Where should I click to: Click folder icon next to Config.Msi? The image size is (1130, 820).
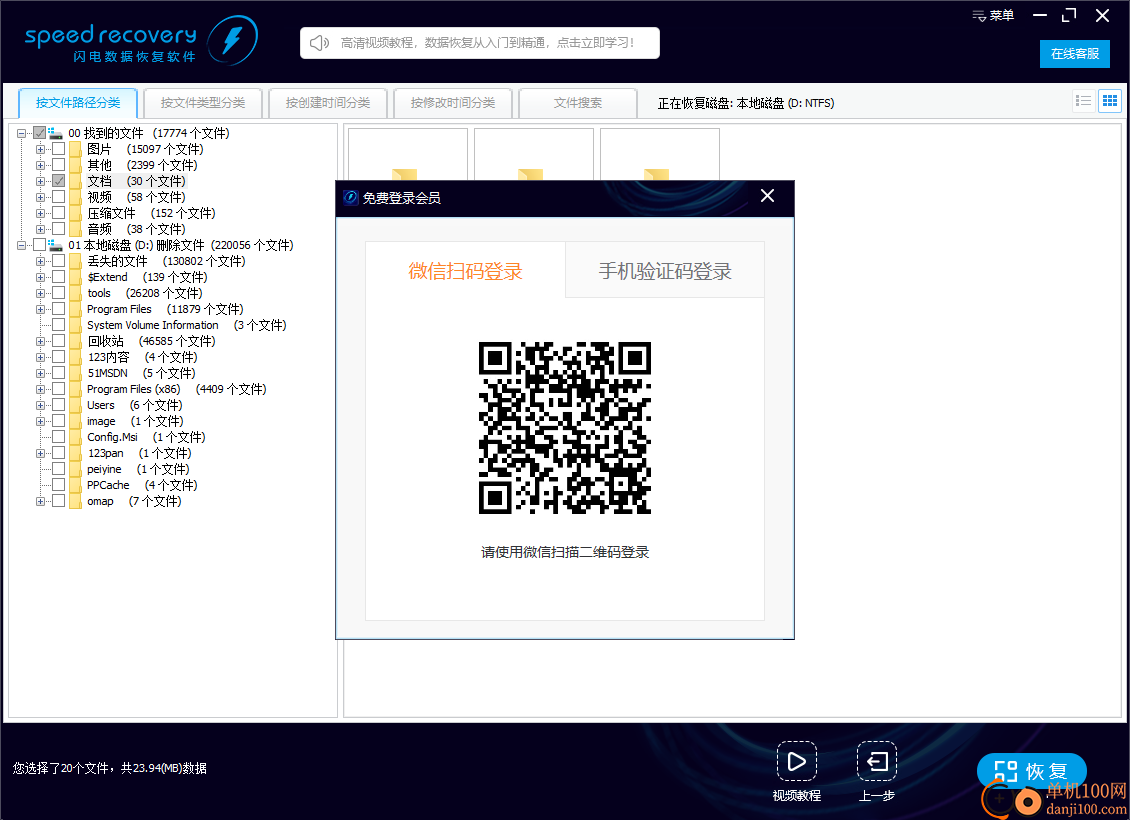[x=76, y=437]
